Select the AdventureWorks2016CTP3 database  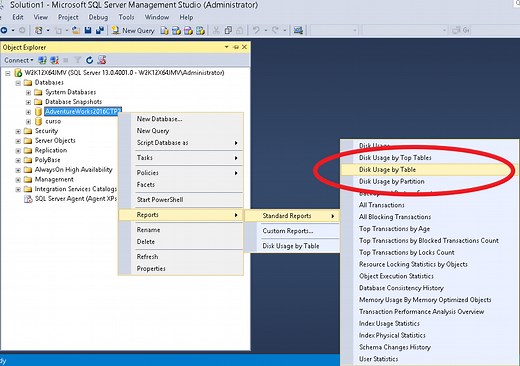83,111
